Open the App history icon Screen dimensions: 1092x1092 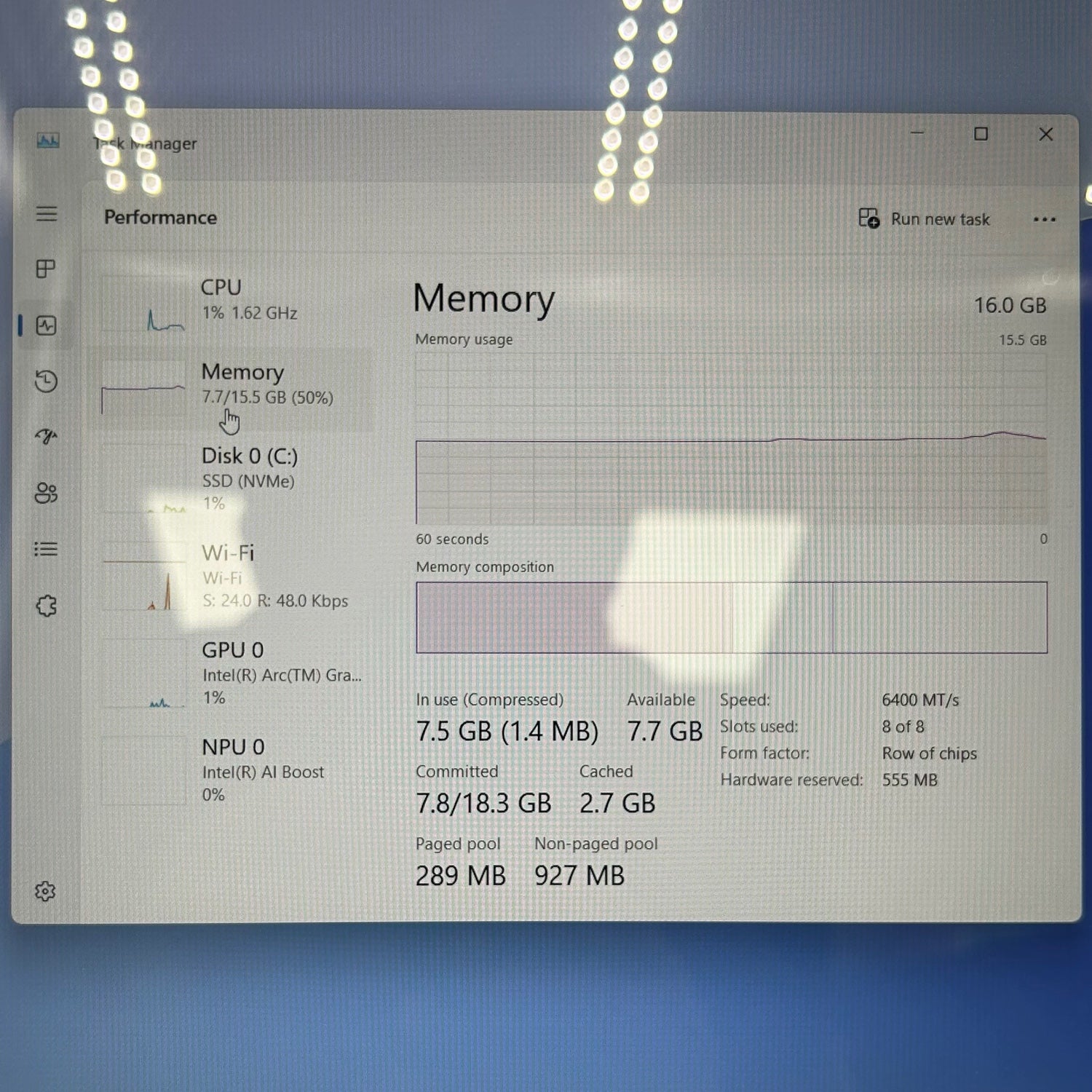point(46,381)
